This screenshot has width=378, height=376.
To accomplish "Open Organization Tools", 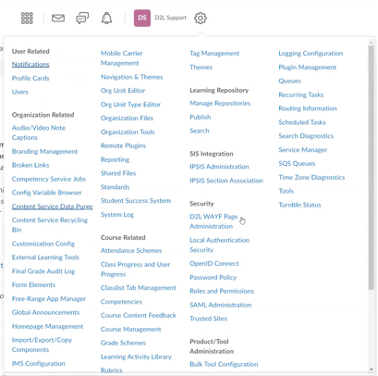I will point(128,132).
